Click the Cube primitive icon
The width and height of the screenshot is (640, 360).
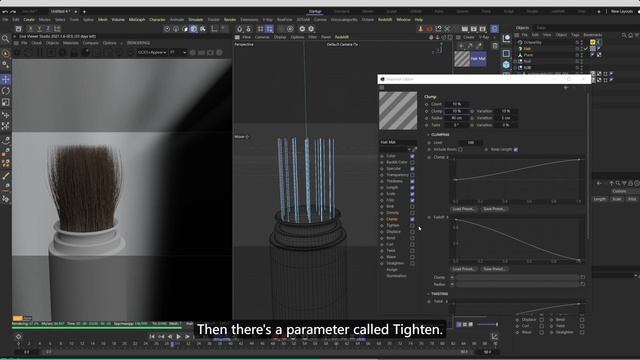pos(506,64)
